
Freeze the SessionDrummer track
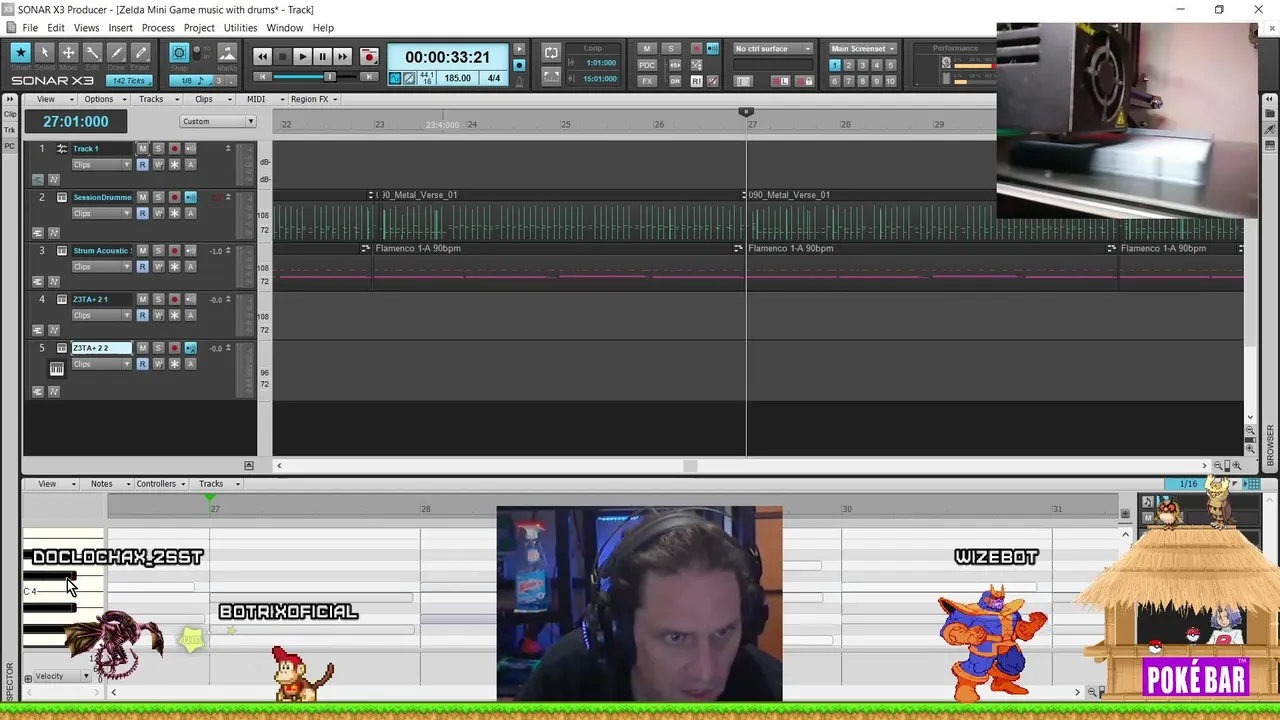coord(174,213)
